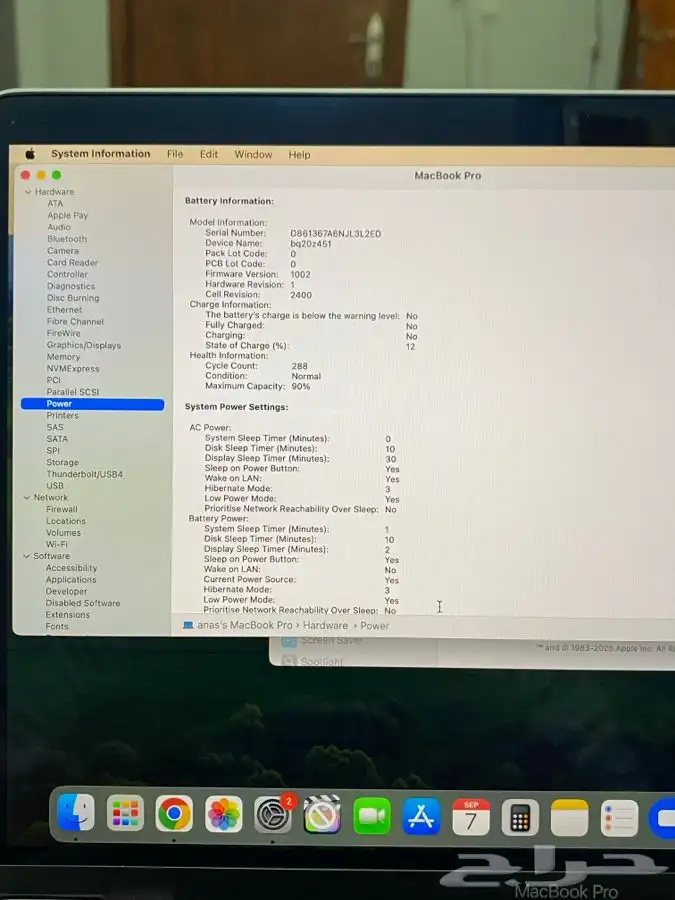Select SPI in the sidebar
Image resolution: width=675 pixels, height=900 pixels.
click(53, 451)
